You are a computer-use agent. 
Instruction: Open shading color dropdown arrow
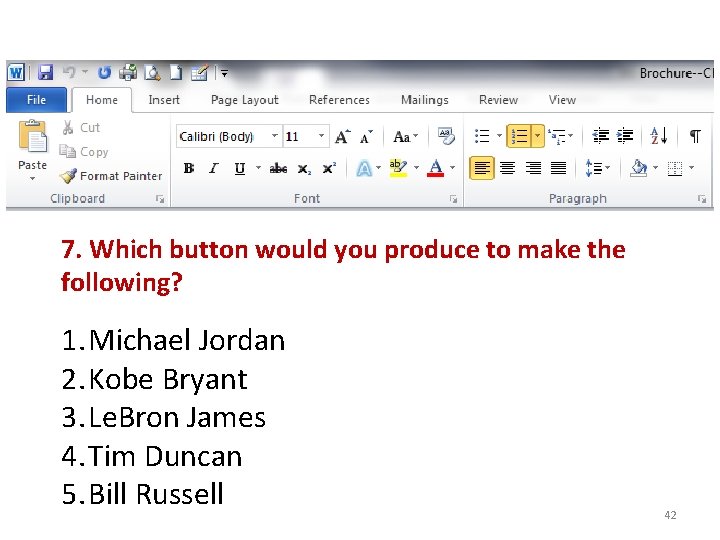655,168
